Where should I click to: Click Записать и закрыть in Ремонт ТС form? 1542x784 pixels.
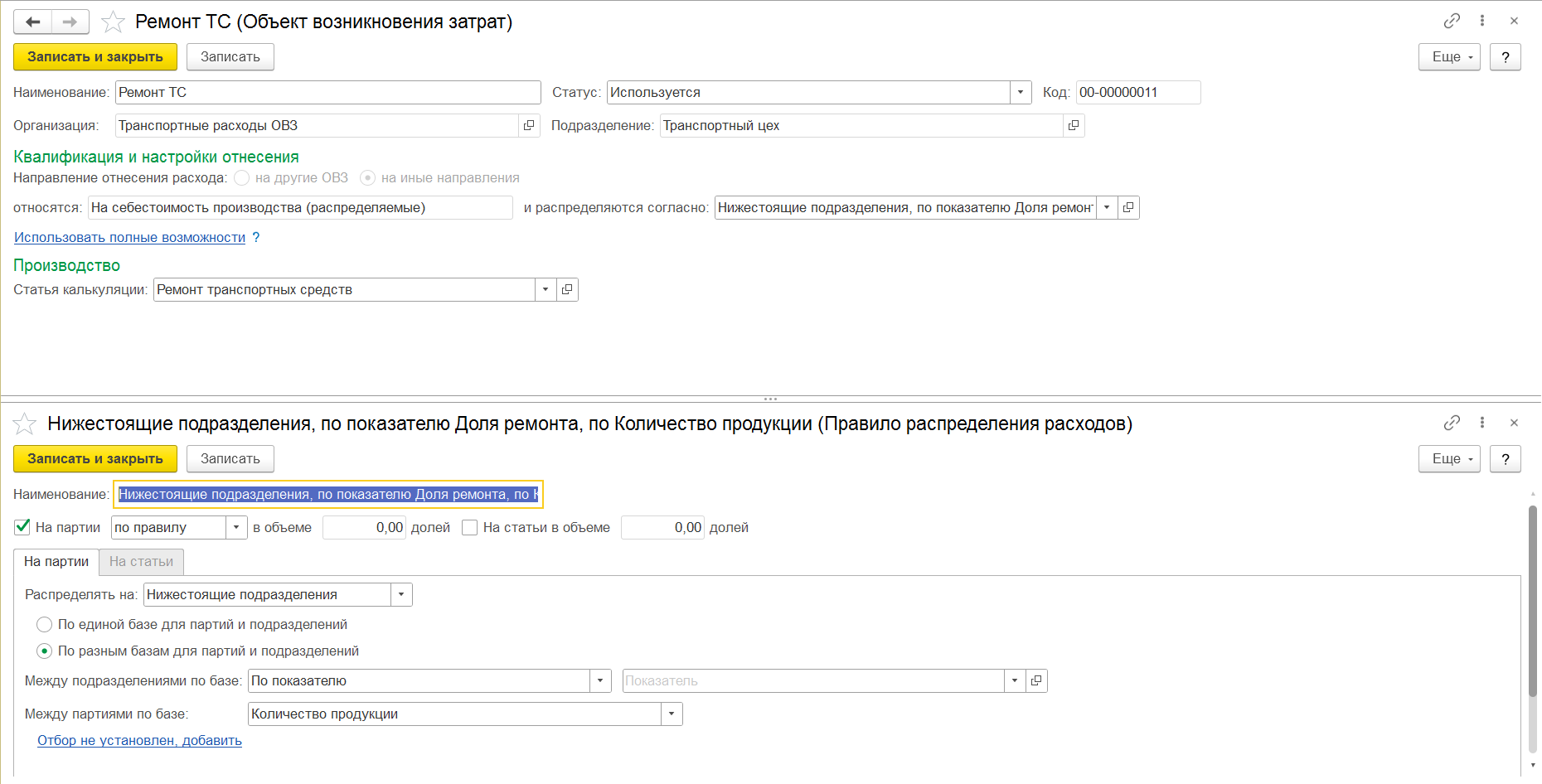click(95, 56)
